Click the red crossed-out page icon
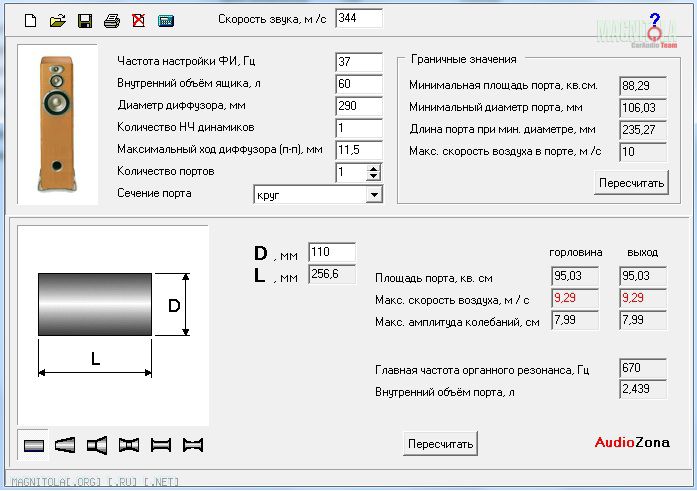The height and width of the screenshot is (491, 697). pos(139,20)
